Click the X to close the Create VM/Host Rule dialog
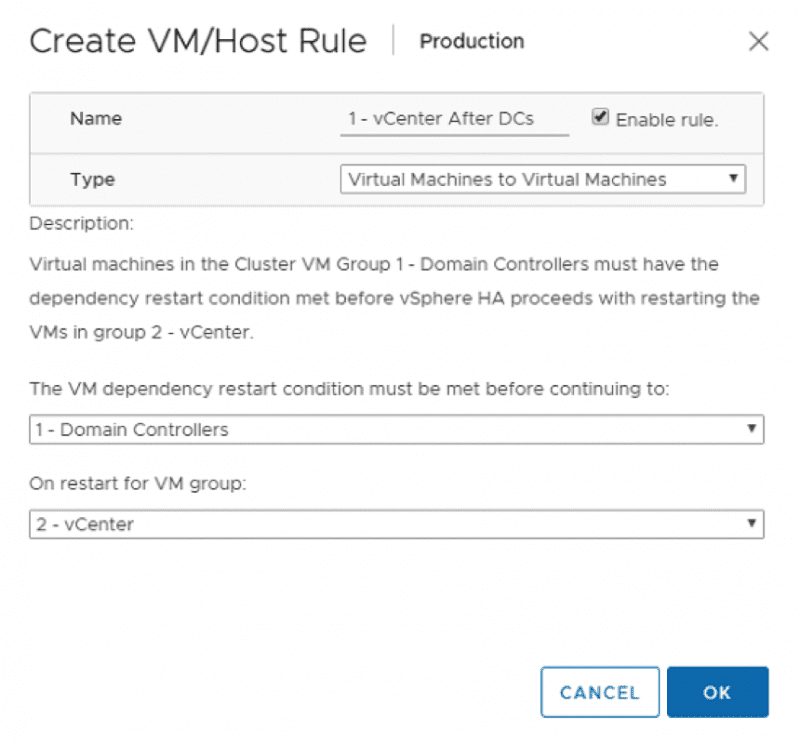Screen dimensions: 800x743 759,41
